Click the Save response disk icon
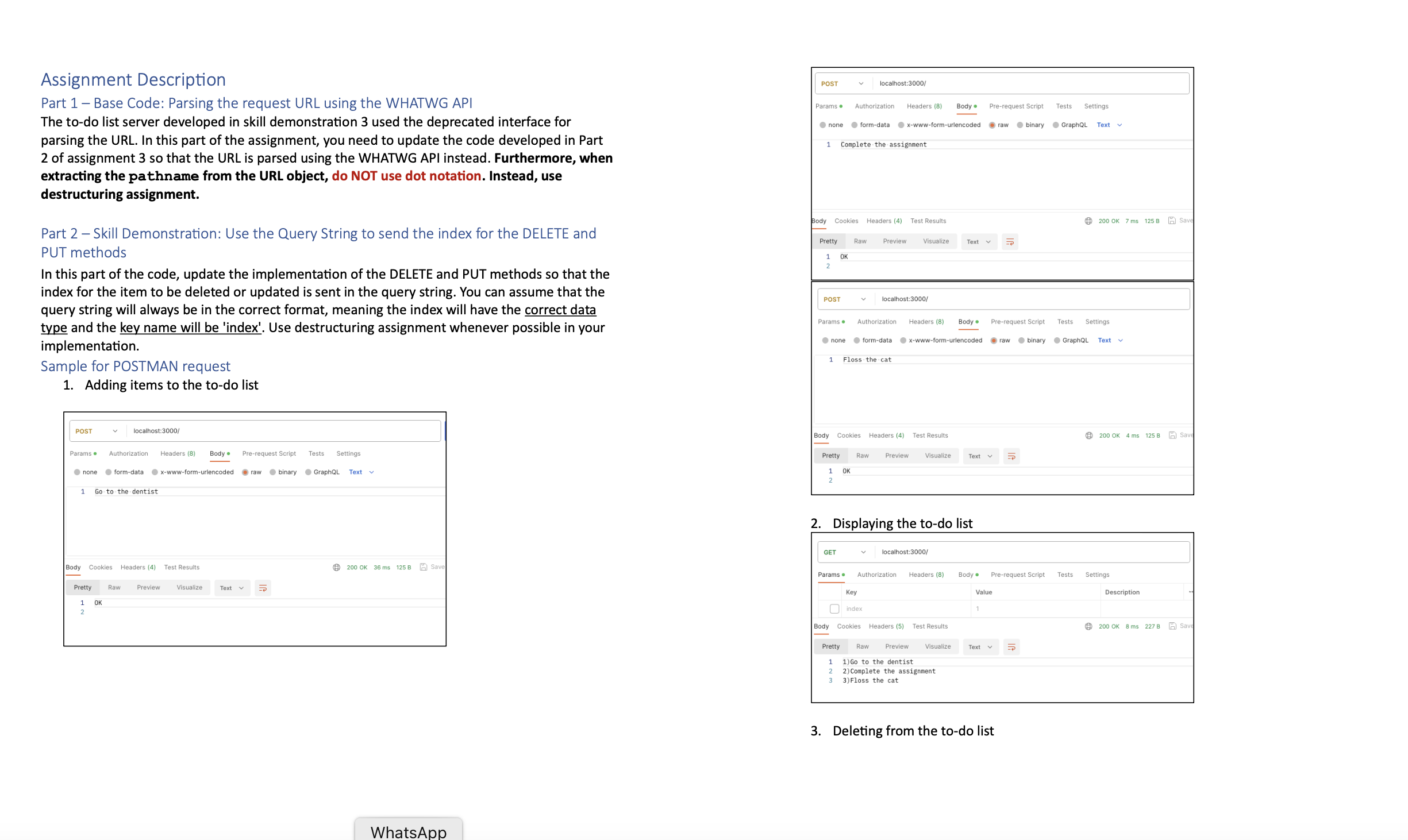 pyautogui.click(x=1172, y=220)
